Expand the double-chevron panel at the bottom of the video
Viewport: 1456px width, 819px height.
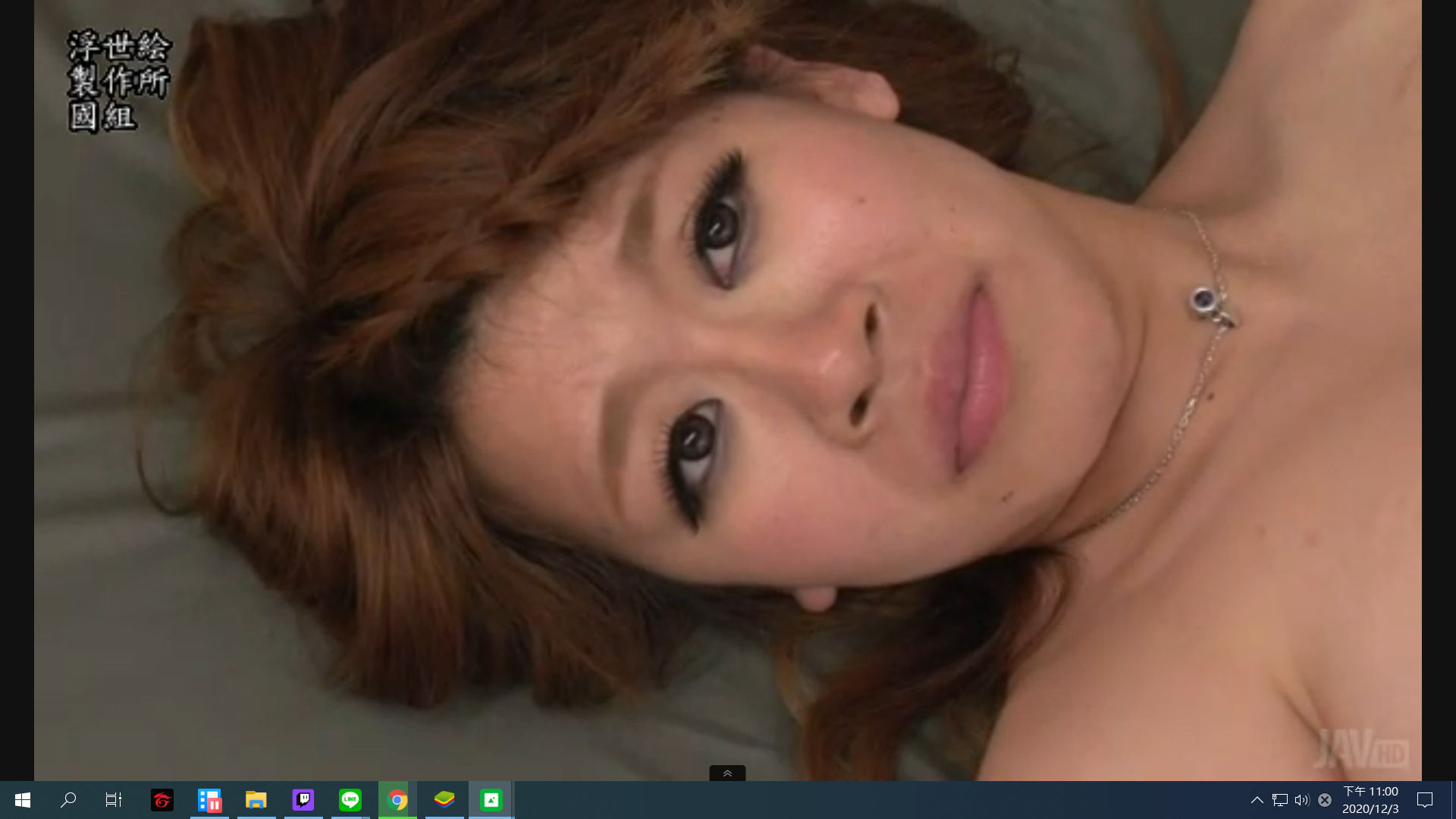coord(727,773)
